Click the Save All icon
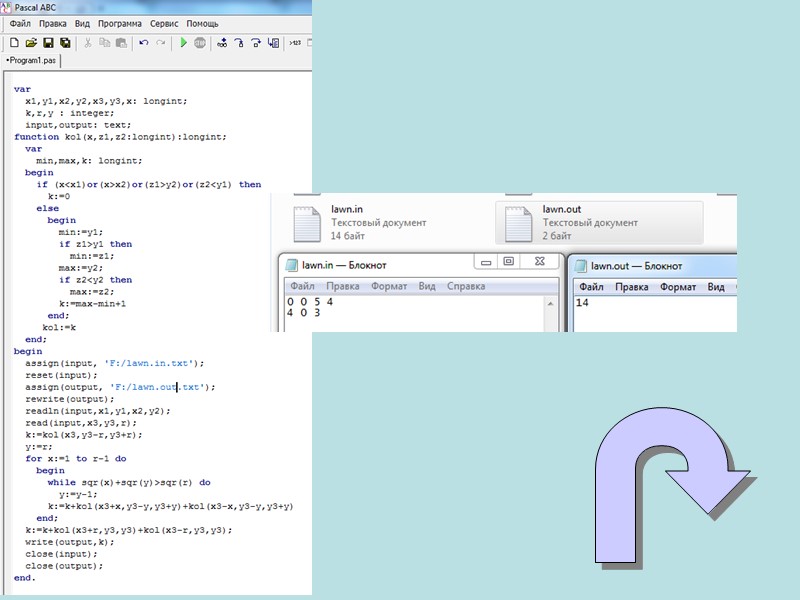Screen dimensions: 800x600 click(65, 43)
